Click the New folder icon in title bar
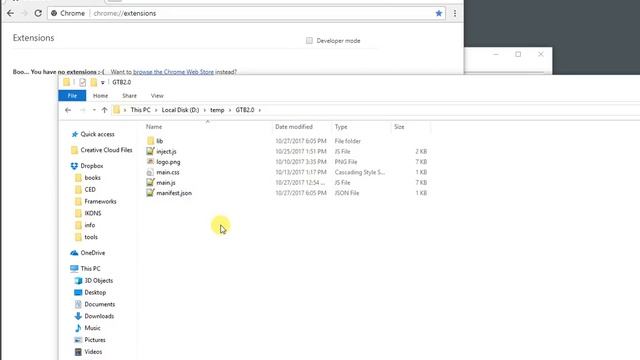 94,82
